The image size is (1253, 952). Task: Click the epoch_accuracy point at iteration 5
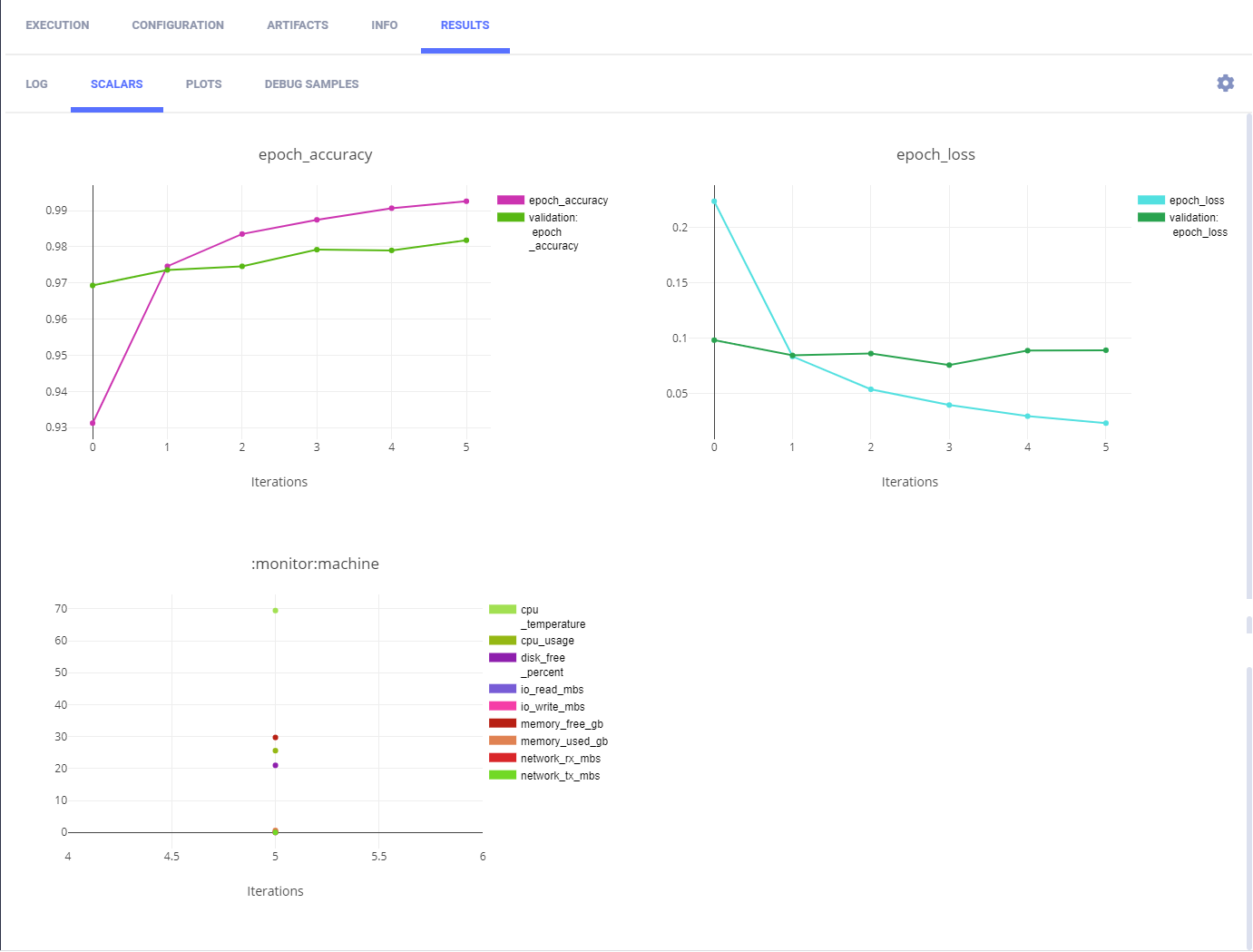pyautogui.click(x=466, y=201)
